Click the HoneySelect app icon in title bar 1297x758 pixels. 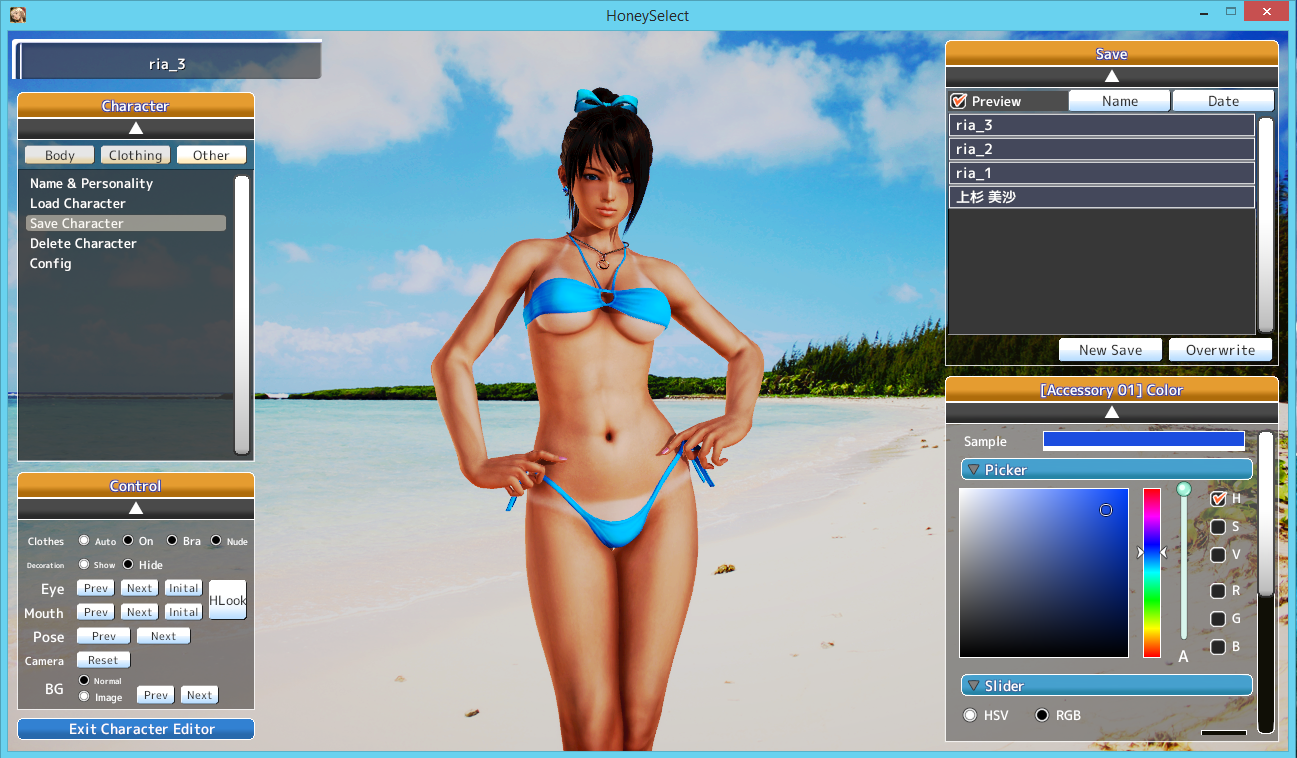17,15
